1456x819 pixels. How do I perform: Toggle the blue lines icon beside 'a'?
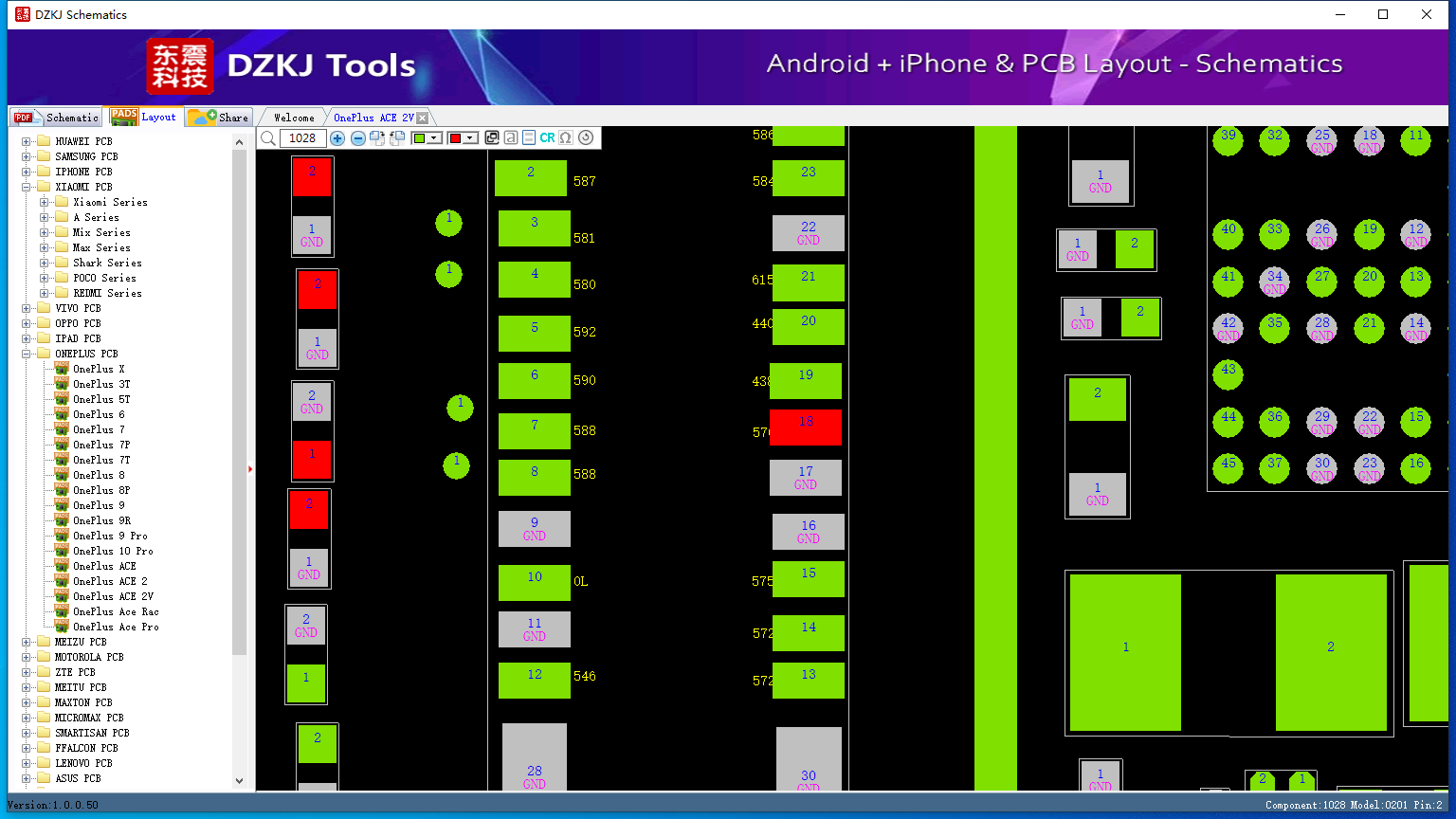(529, 138)
